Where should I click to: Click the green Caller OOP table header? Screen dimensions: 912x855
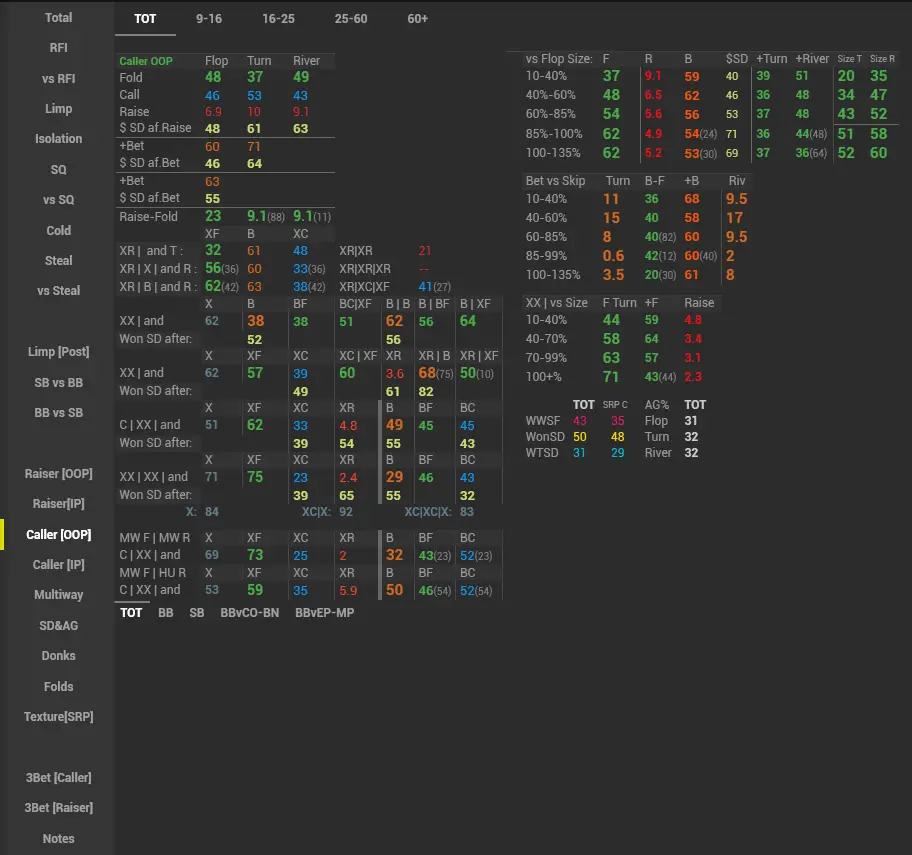point(146,61)
